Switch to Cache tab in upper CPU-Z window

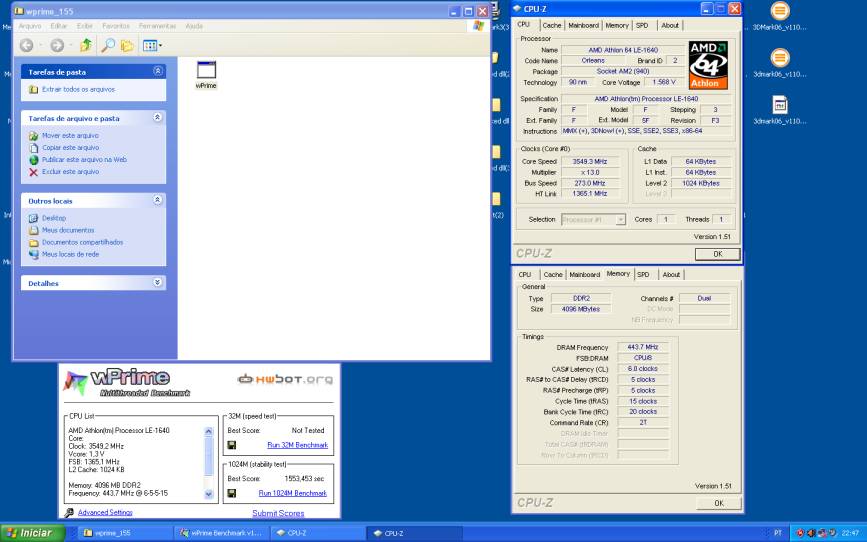coord(551,25)
